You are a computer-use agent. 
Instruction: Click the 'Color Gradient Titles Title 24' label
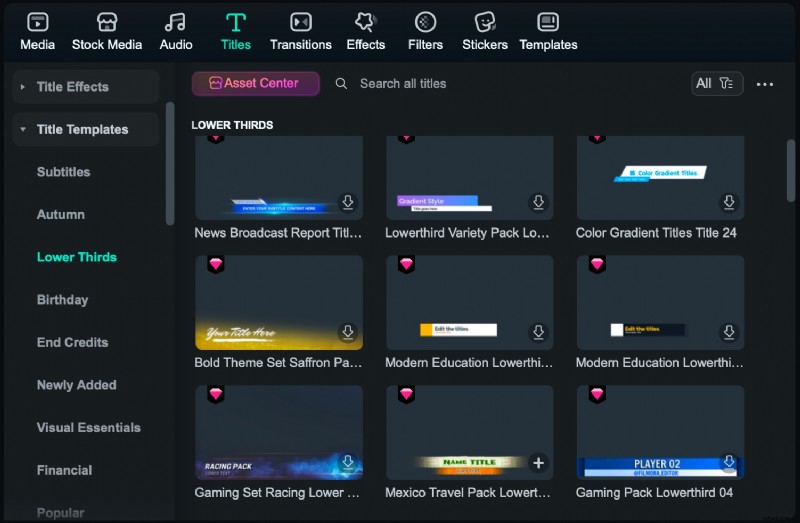pyautogui.click(x=656, y=233)
